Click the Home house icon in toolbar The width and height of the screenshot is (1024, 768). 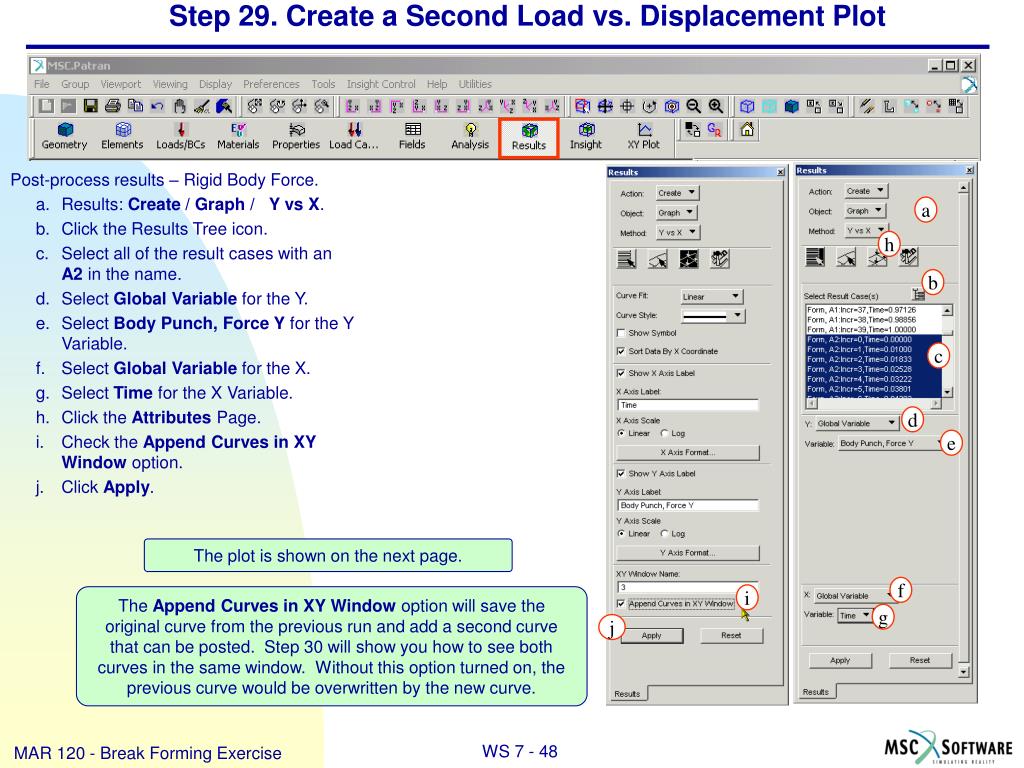click(747, 130)
